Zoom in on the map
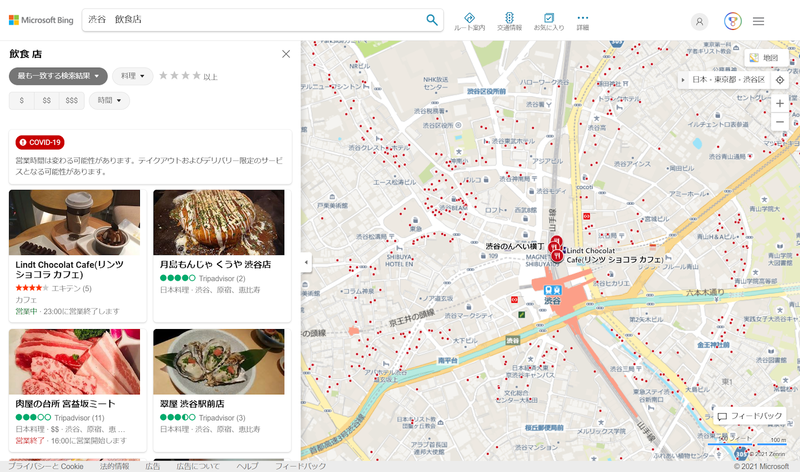800x472 pixels. [x=780, y=104]
